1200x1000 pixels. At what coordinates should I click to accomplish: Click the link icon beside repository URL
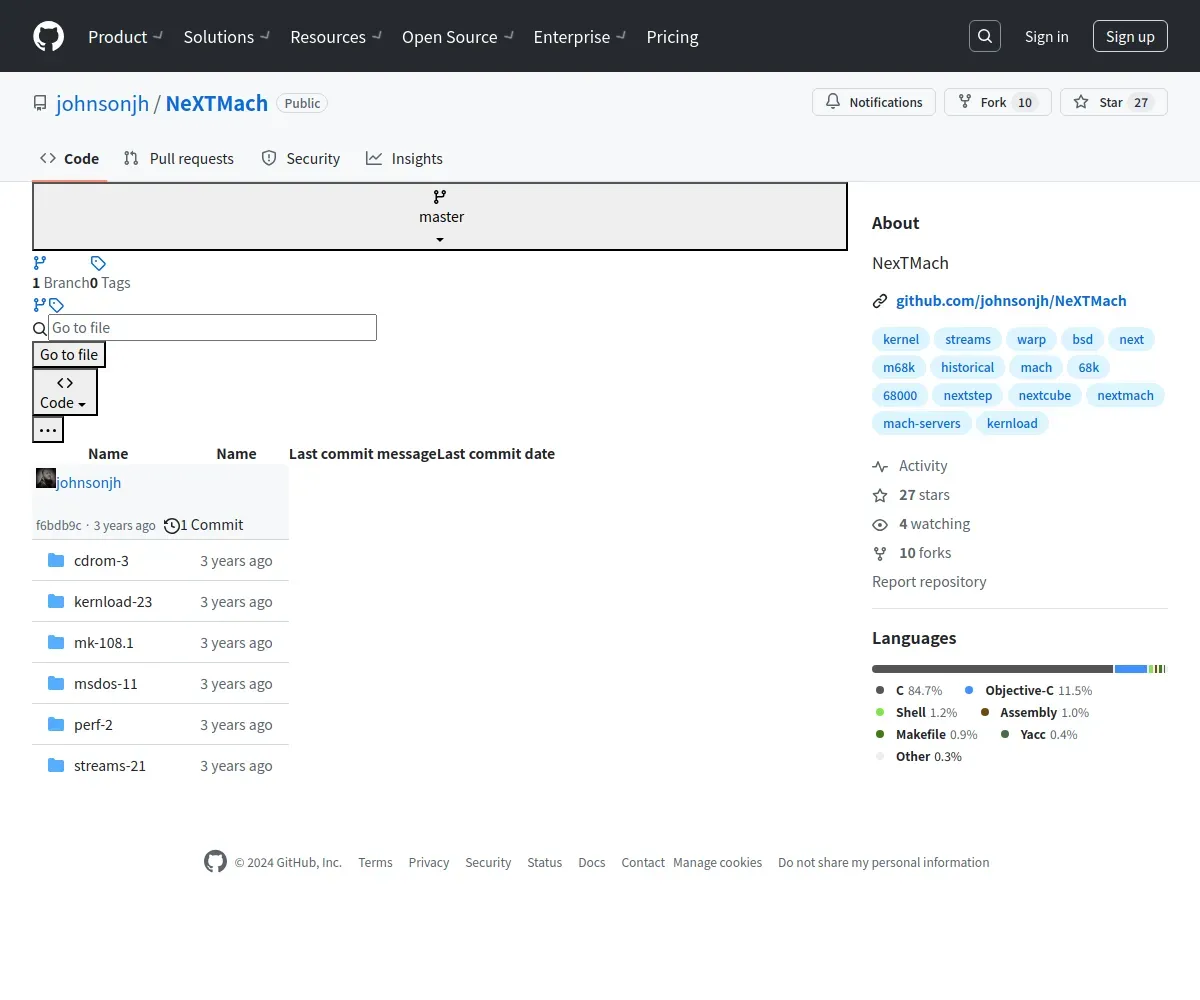(880, 300)
